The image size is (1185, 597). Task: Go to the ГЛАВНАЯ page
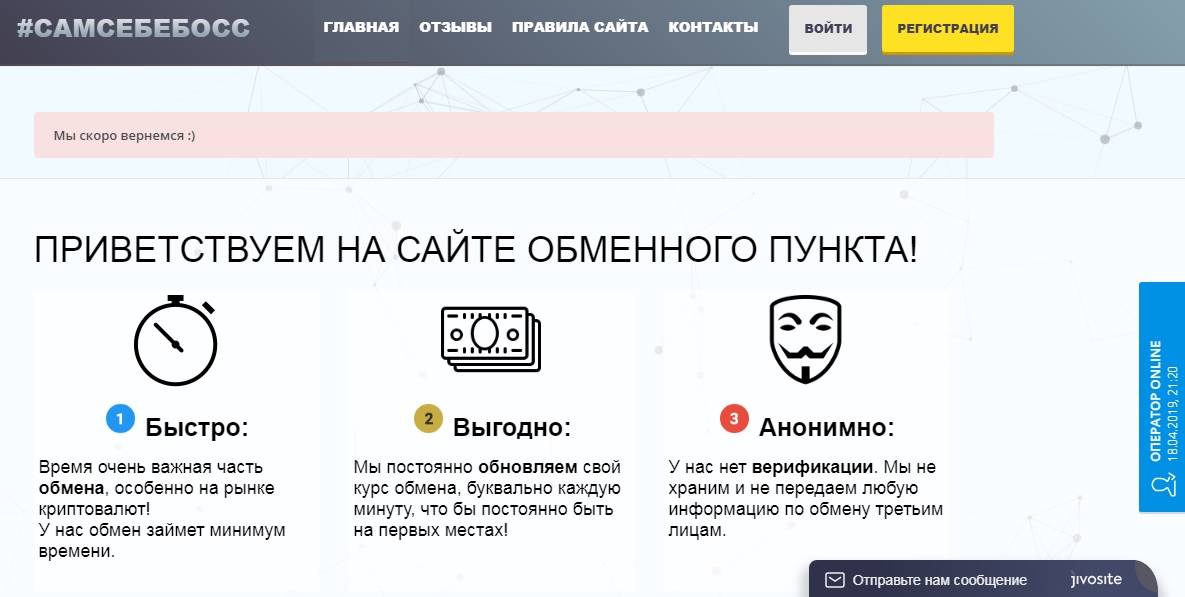point(361,28)
